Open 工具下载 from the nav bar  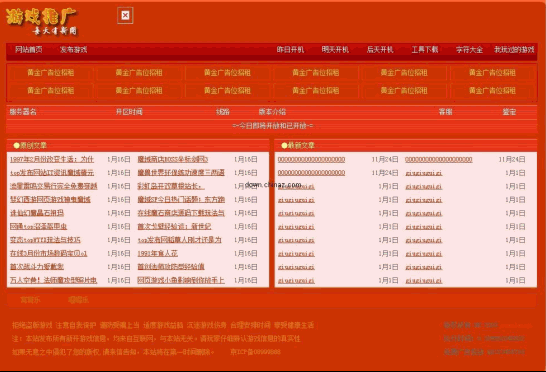click(424, 50)
